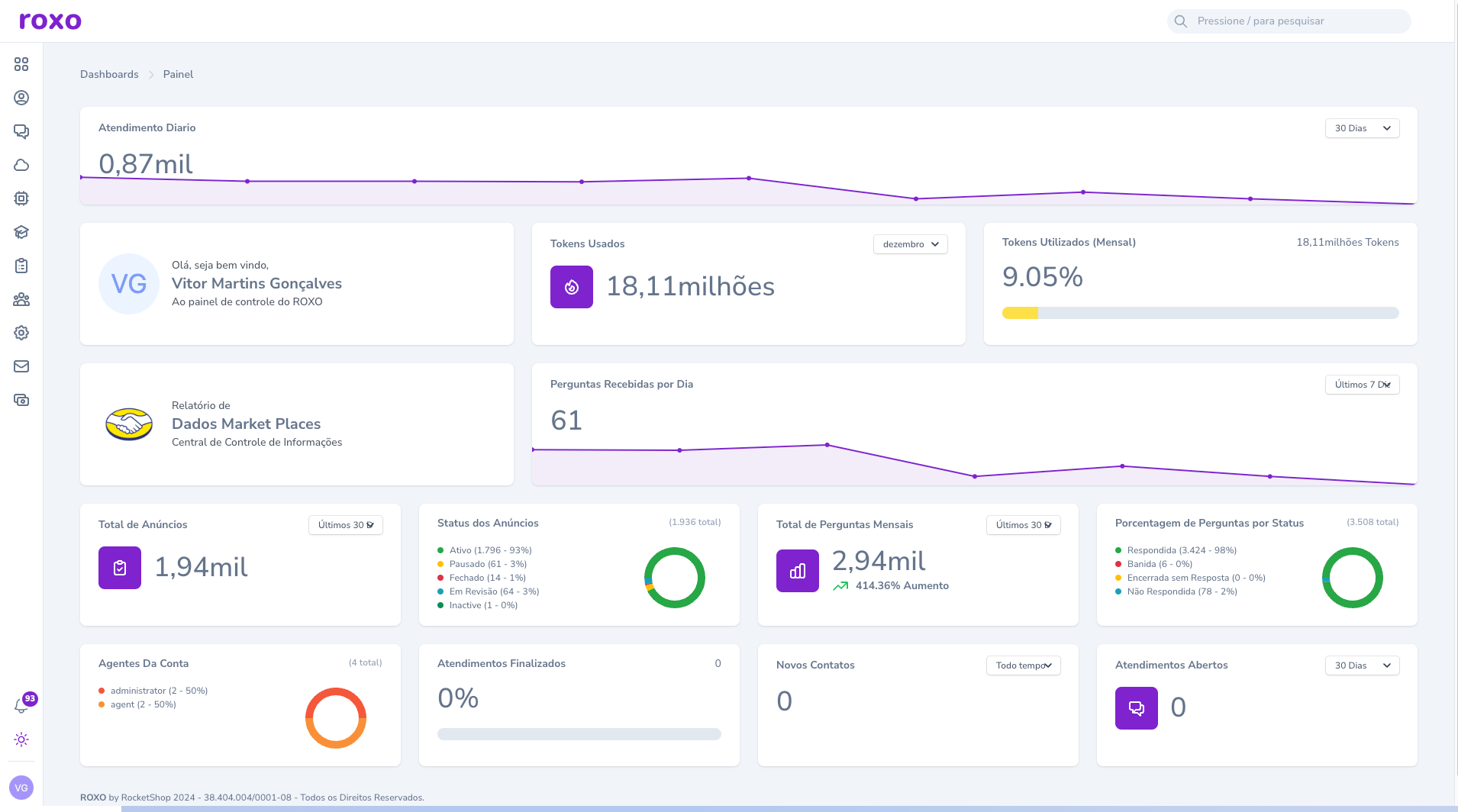Click the Não Respondida (78 - 2%) legend entry
The width and height of the screenshot is (1458, 812).
pos(1176,591)
